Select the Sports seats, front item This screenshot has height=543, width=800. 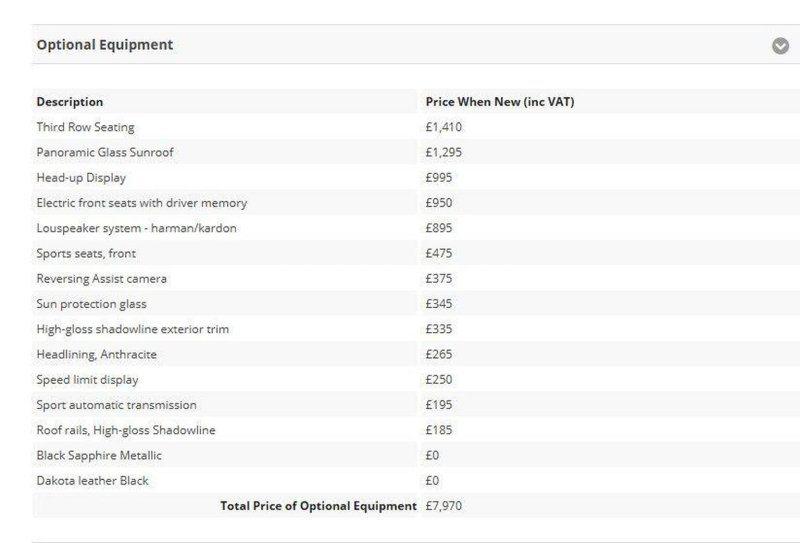point(86,253)
